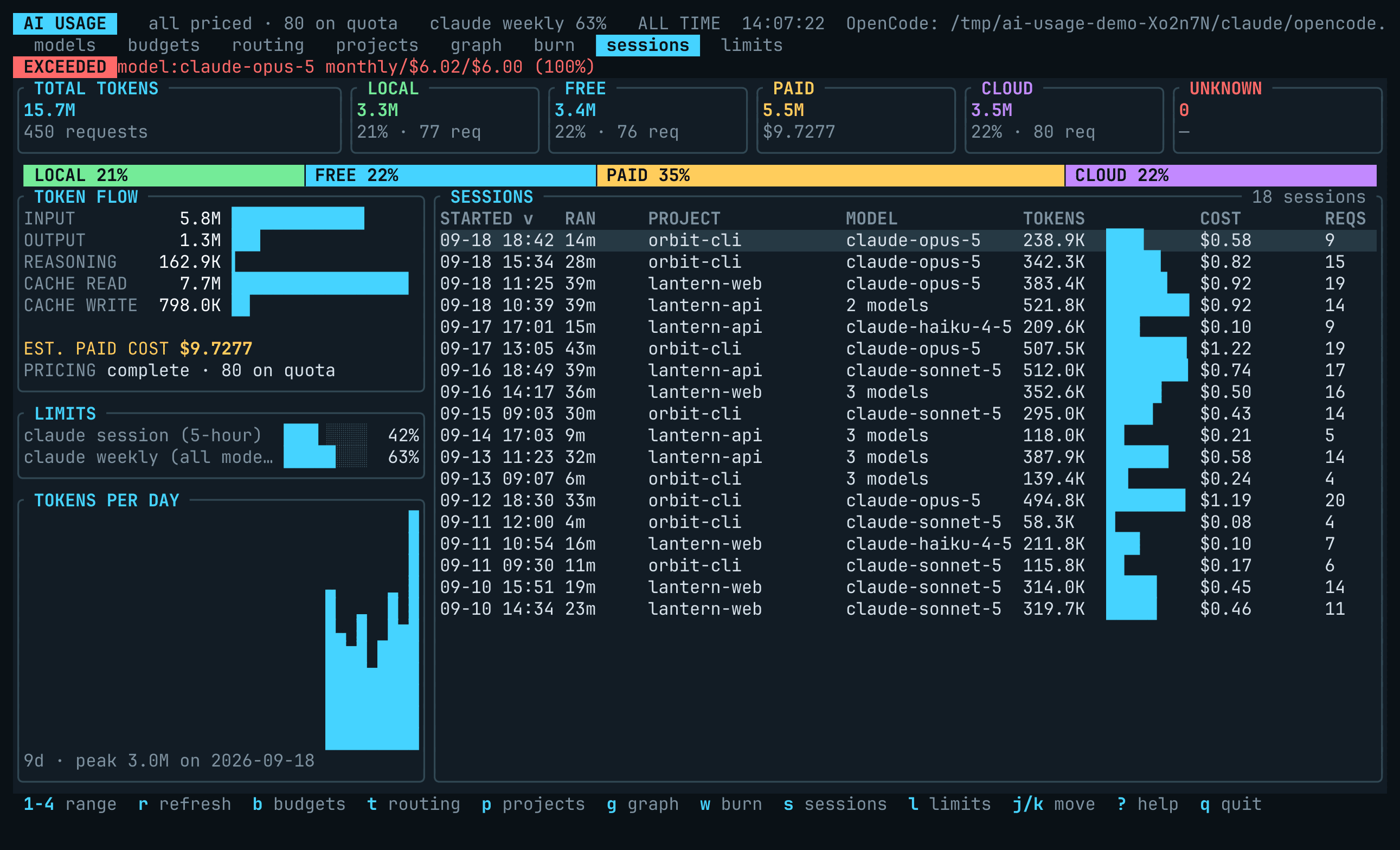Click the TOKENS column header
The image size is (1400, 850).
pos(1054,219)
